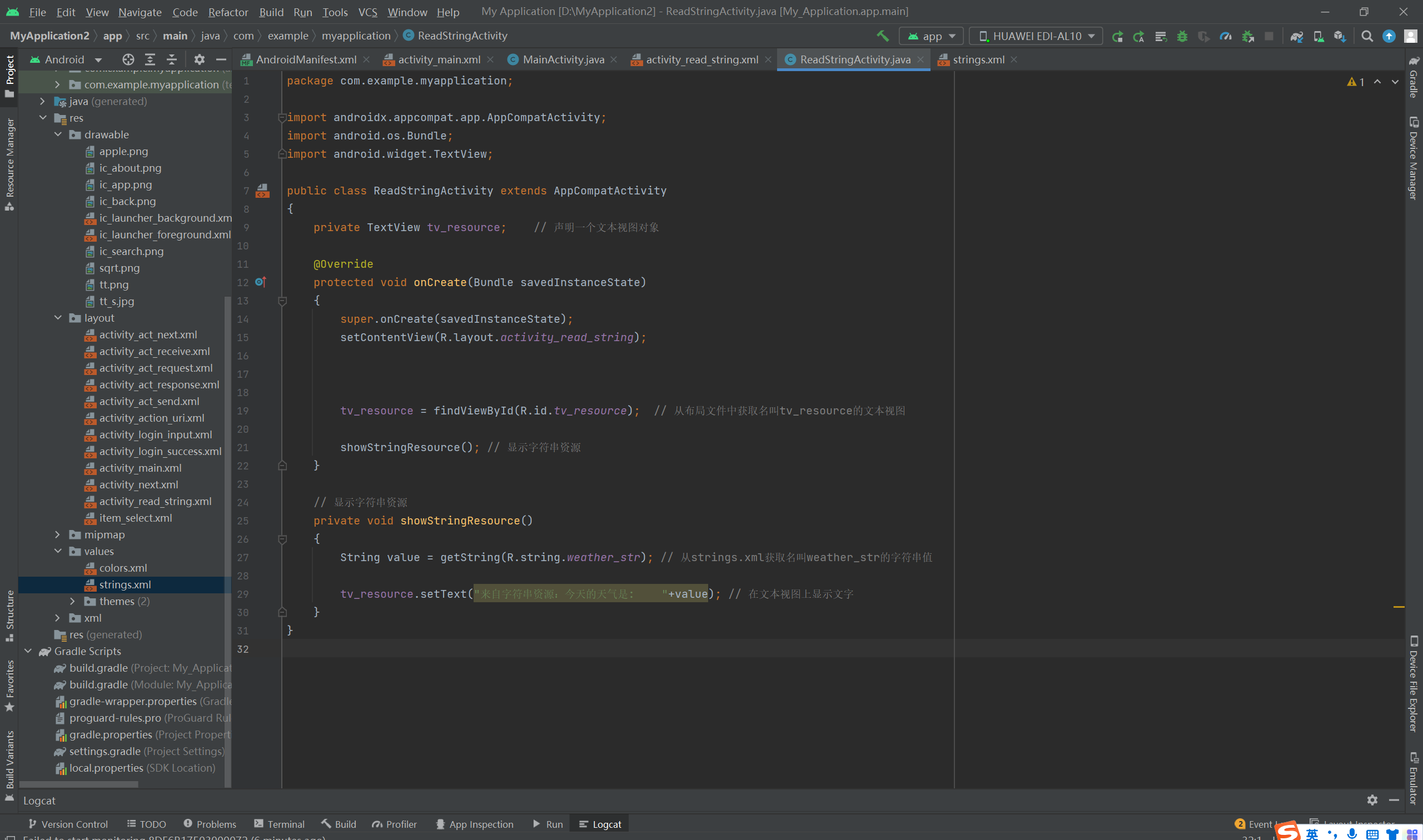Open the Profiler gauge icon in toolbar
1423x840 pixels.
pyautogui.click(x=1225, y=36)
